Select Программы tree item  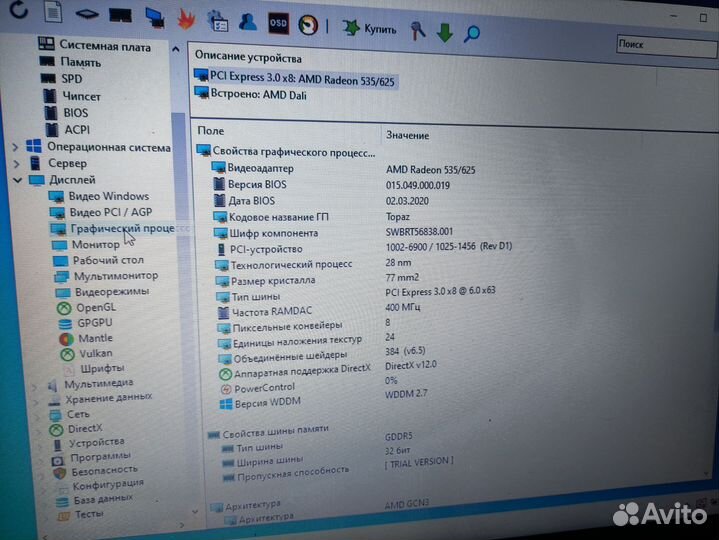pyautogui.click(x=91, y=457)
